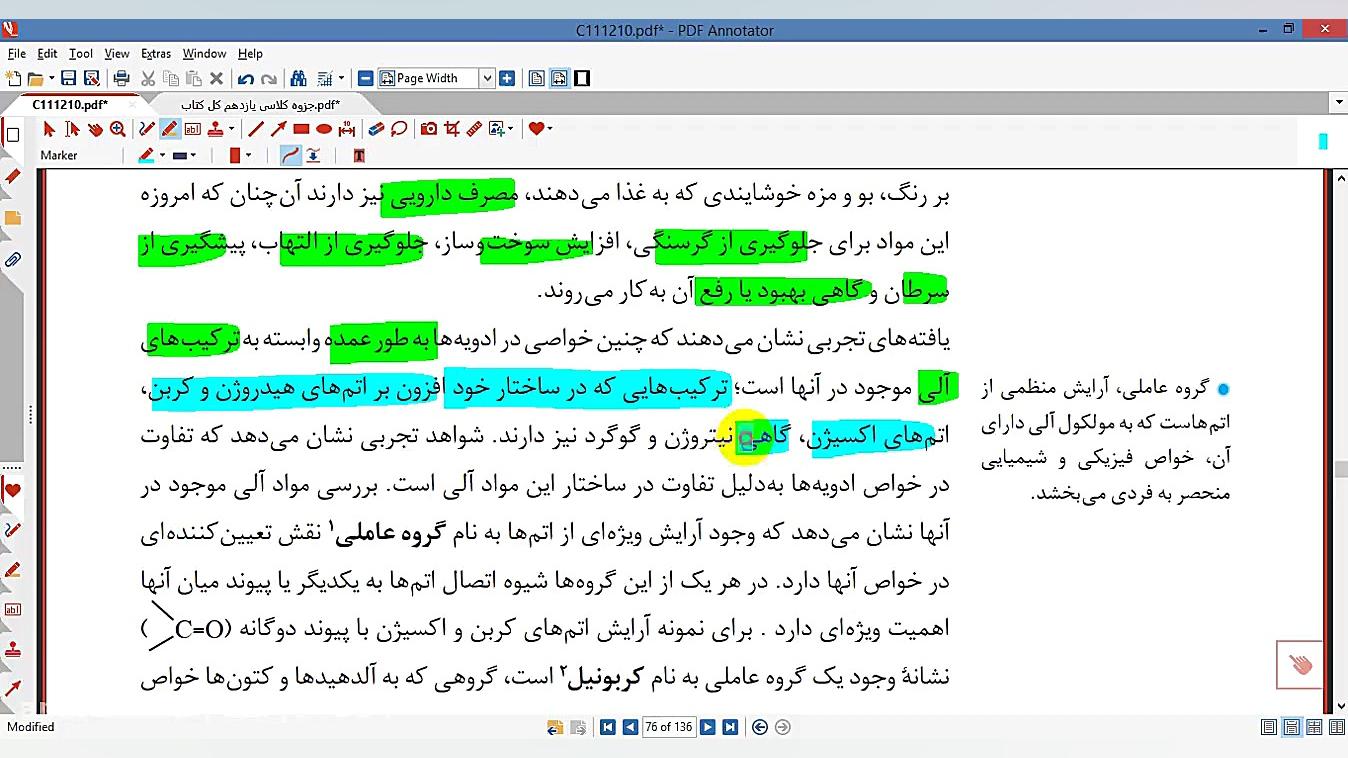This screenshot has width=1348, height=758.
Task: Toggle full screen mode
Action: 582,78
